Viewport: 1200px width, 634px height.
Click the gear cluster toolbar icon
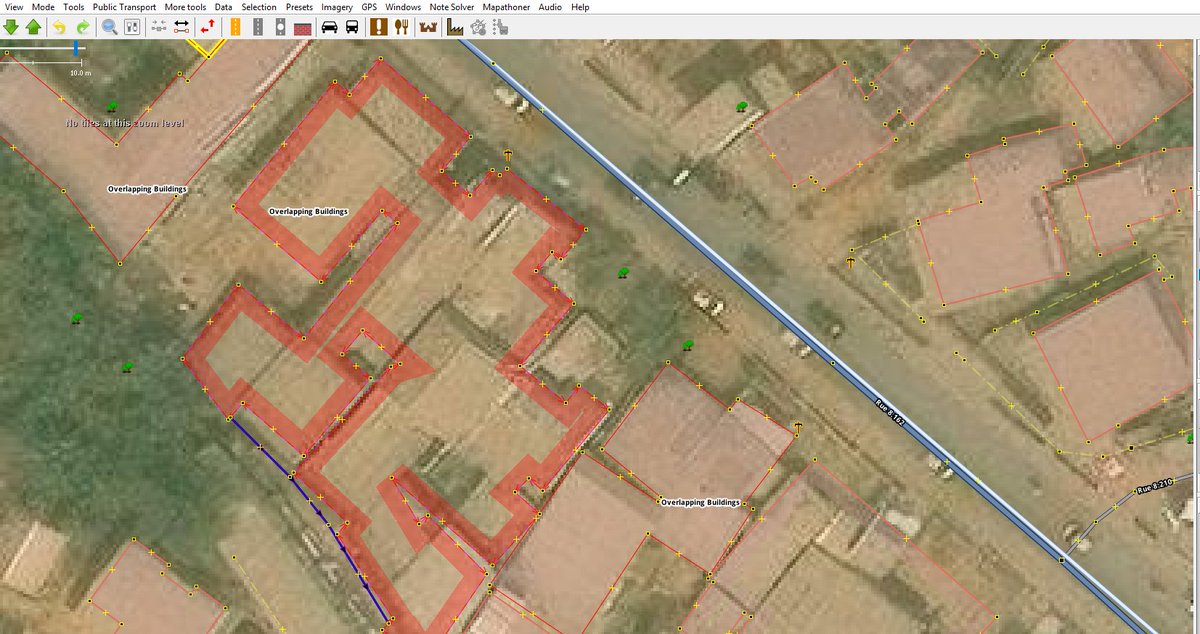479,27
